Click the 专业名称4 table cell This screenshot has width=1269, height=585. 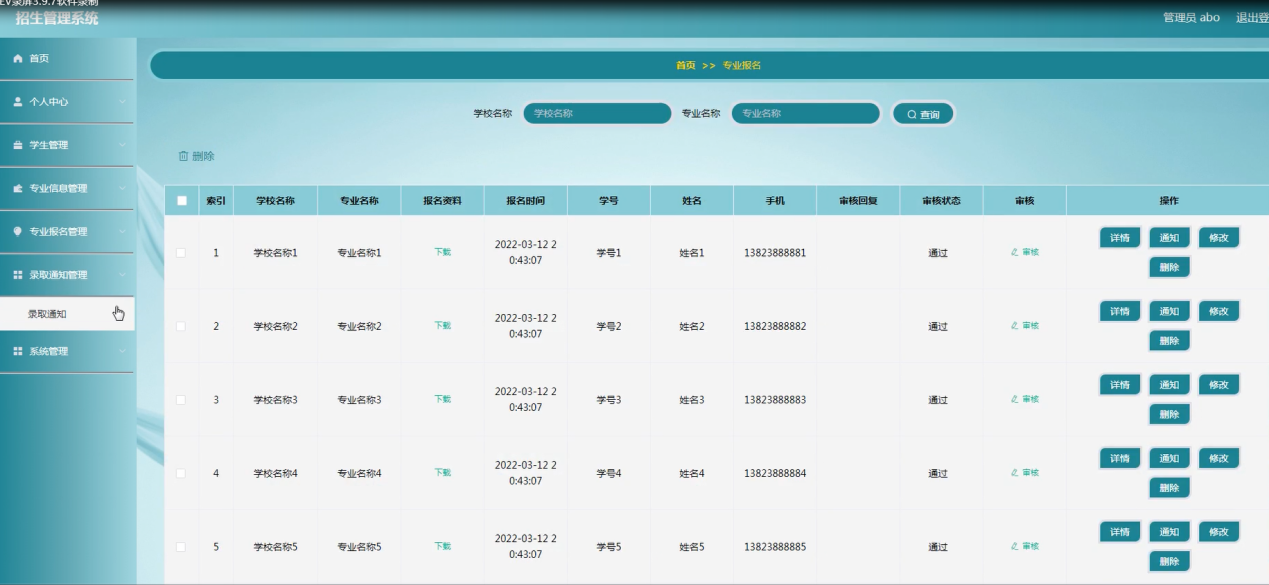click(359, 473)
